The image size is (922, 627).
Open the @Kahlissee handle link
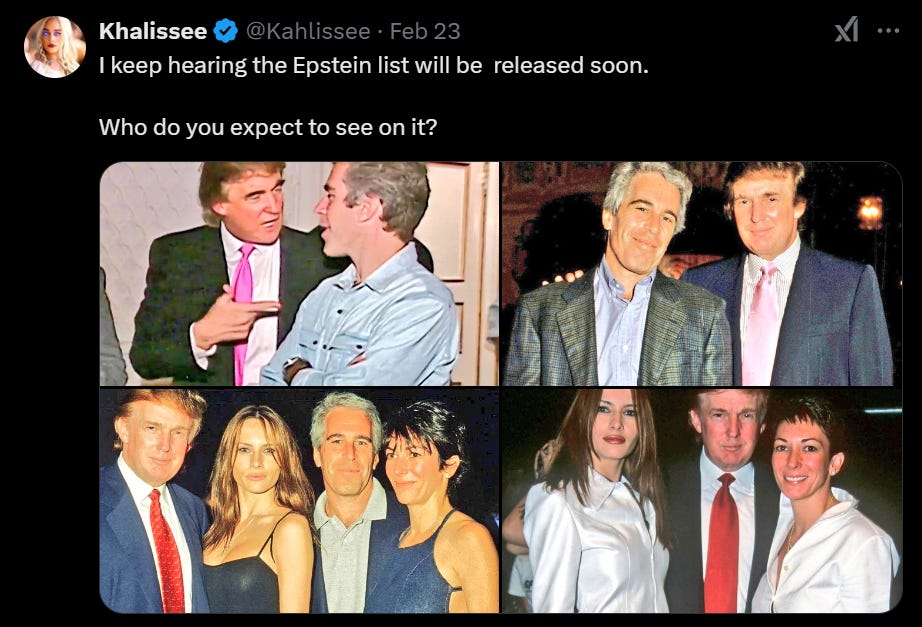pyautogui.click(x=308, y=31)
